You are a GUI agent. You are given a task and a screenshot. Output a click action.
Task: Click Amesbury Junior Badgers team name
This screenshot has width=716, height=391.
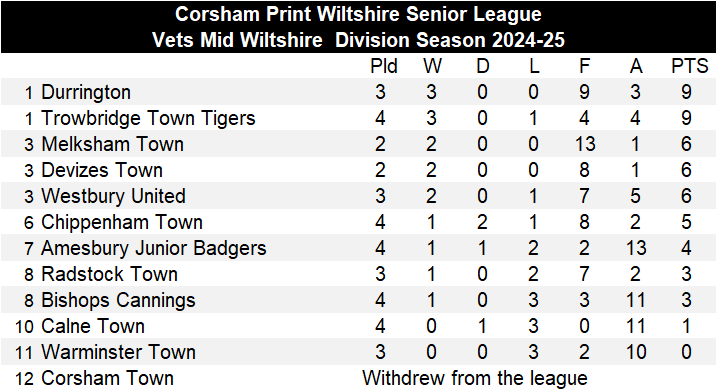(153, 248)
